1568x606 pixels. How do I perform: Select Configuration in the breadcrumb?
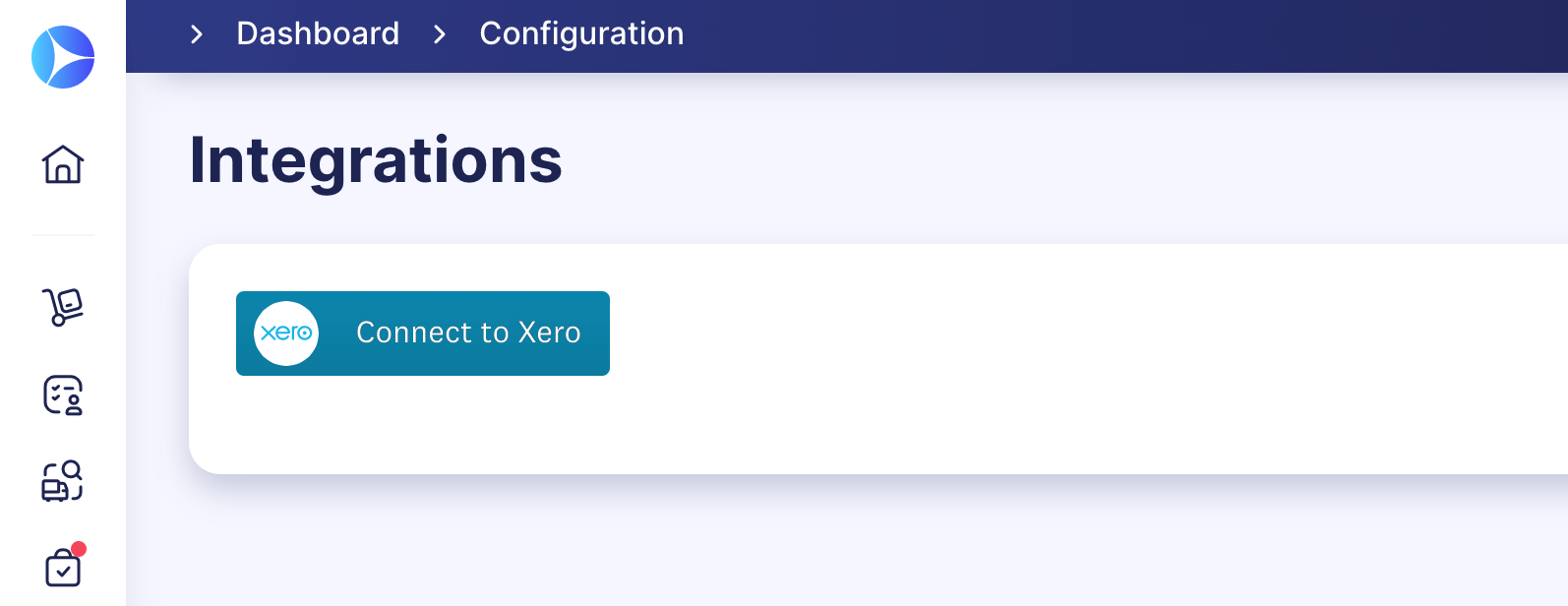[x=581, y=34]
